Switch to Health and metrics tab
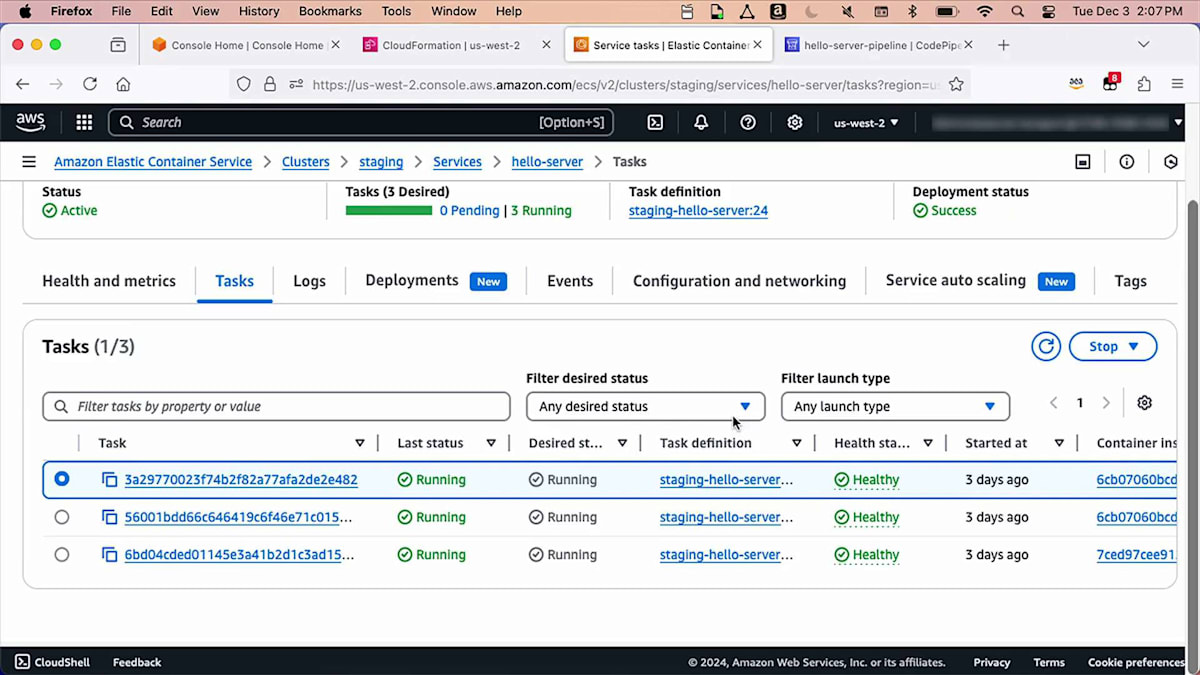The height and width of the screenshot is (675, 1200). pyautogui.click(x=109, y=281)
